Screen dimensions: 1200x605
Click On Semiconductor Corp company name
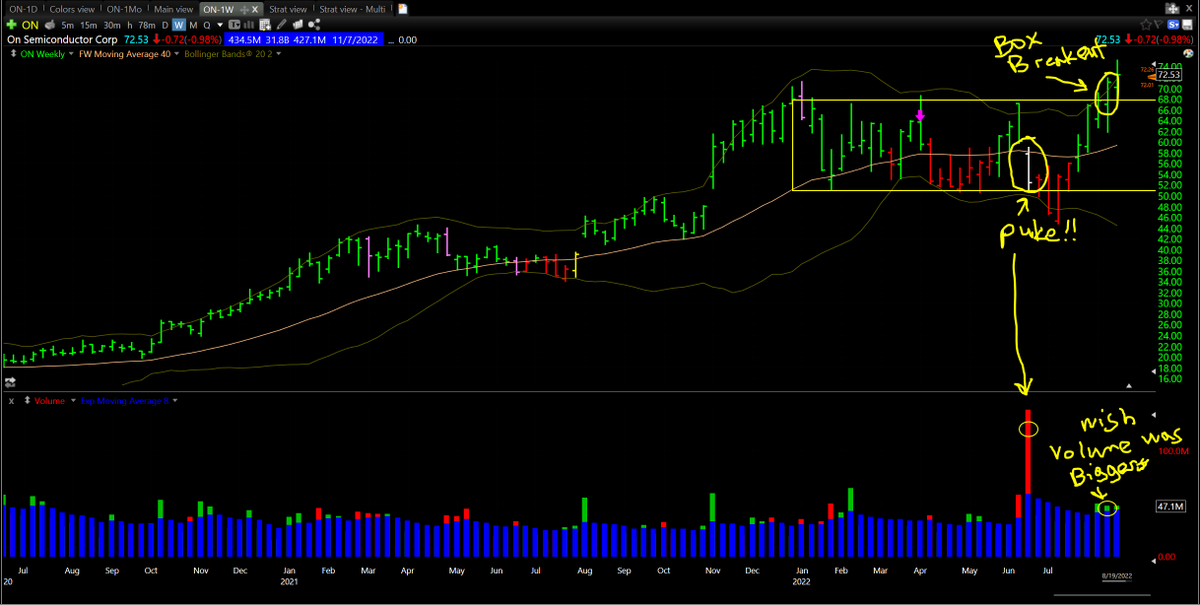click(x=62, y=40)
